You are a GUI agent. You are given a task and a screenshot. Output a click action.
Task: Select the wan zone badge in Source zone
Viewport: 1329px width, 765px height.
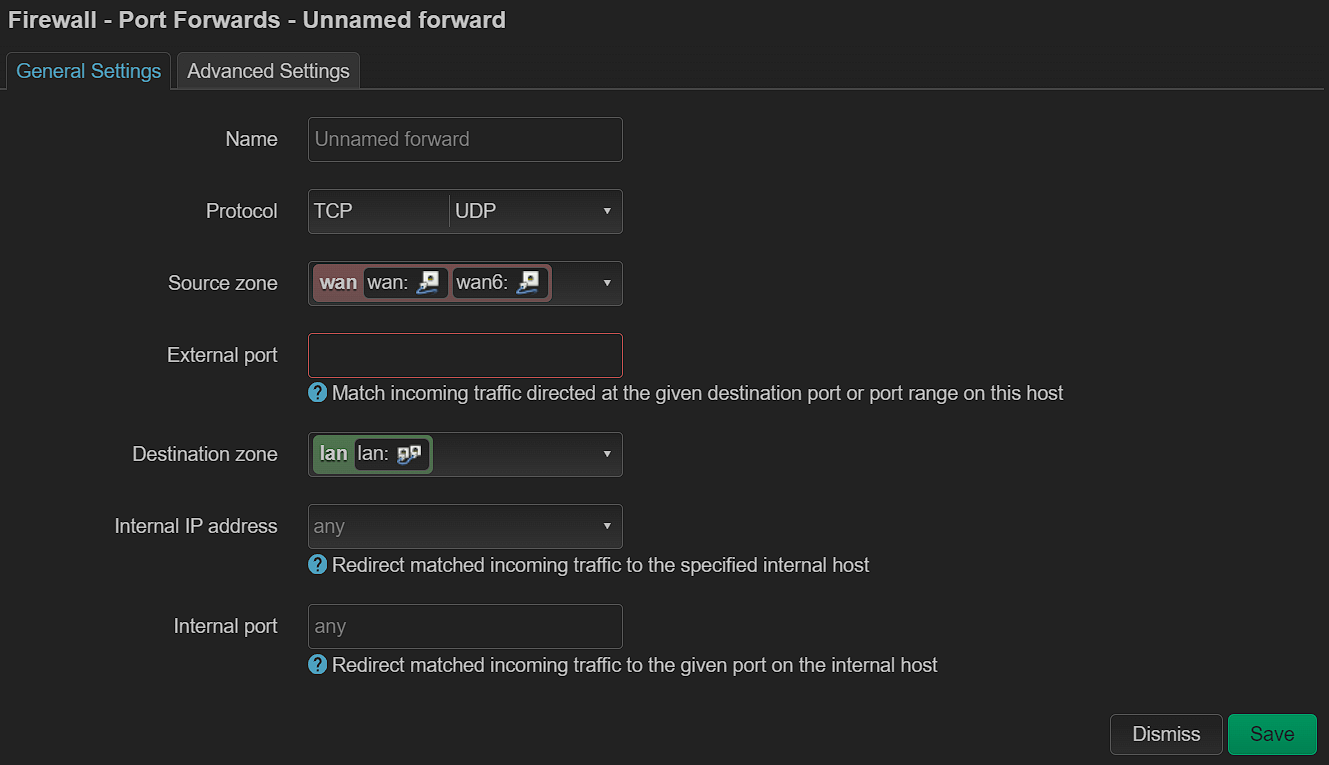(x=337, y=283)
